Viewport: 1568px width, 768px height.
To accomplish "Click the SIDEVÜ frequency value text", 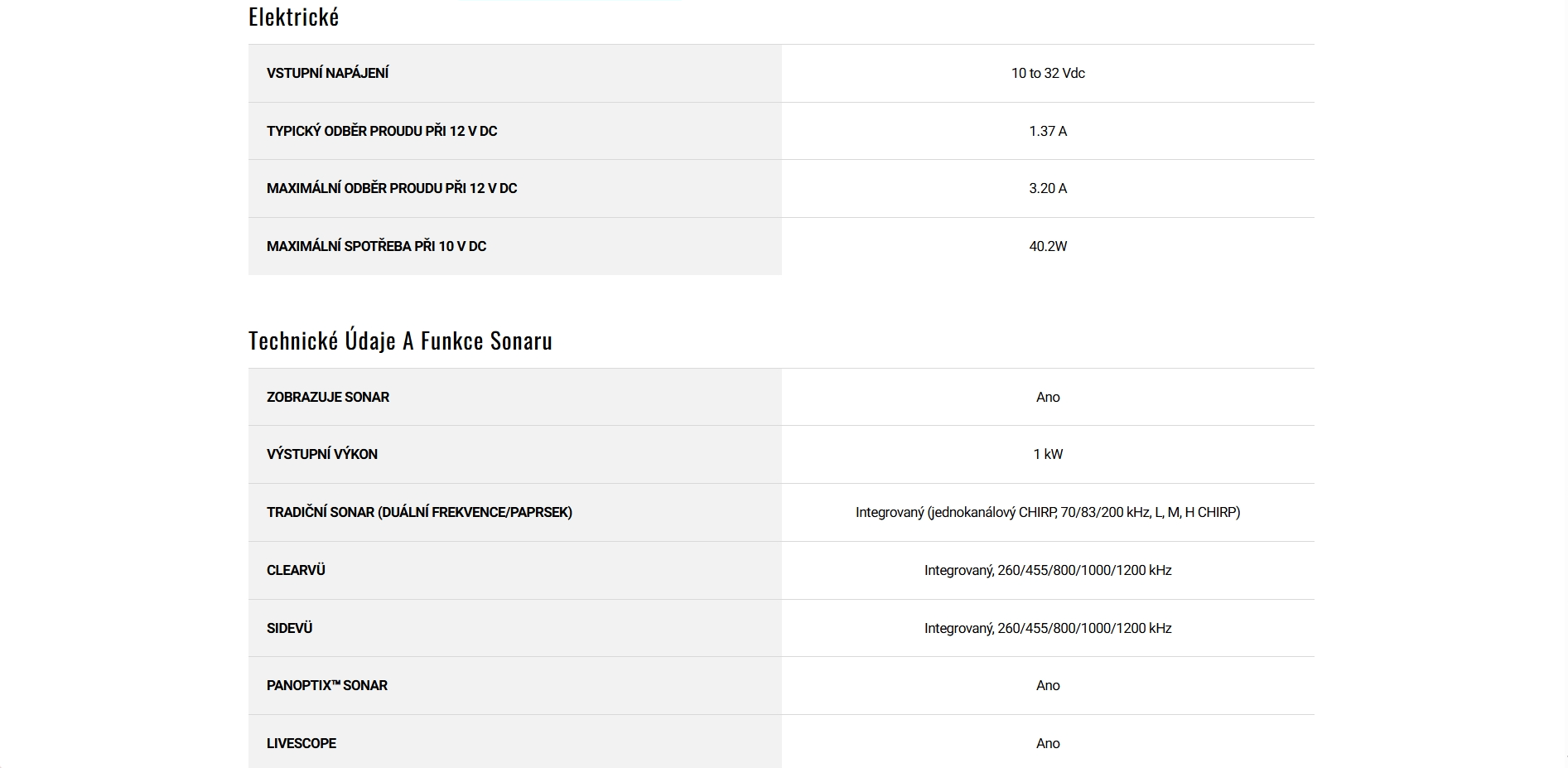I will coord(1047,628).
